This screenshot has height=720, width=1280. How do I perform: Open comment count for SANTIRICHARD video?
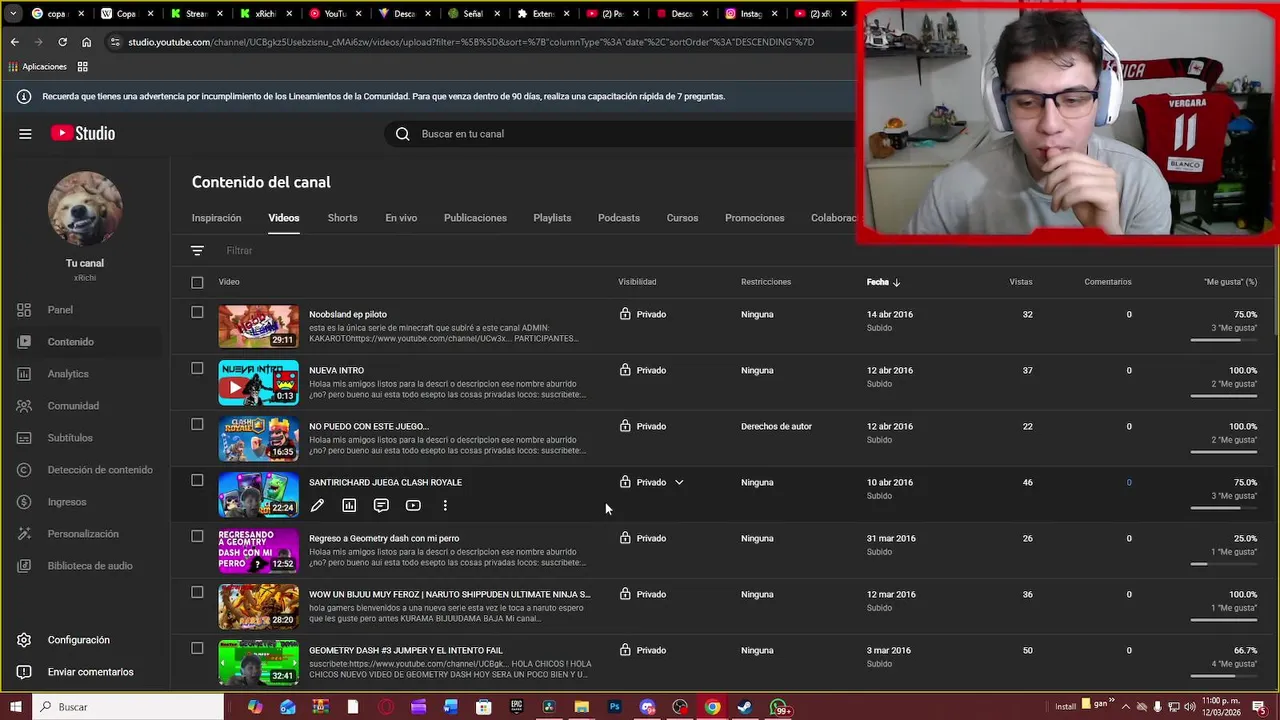[x=1129, y=482]
